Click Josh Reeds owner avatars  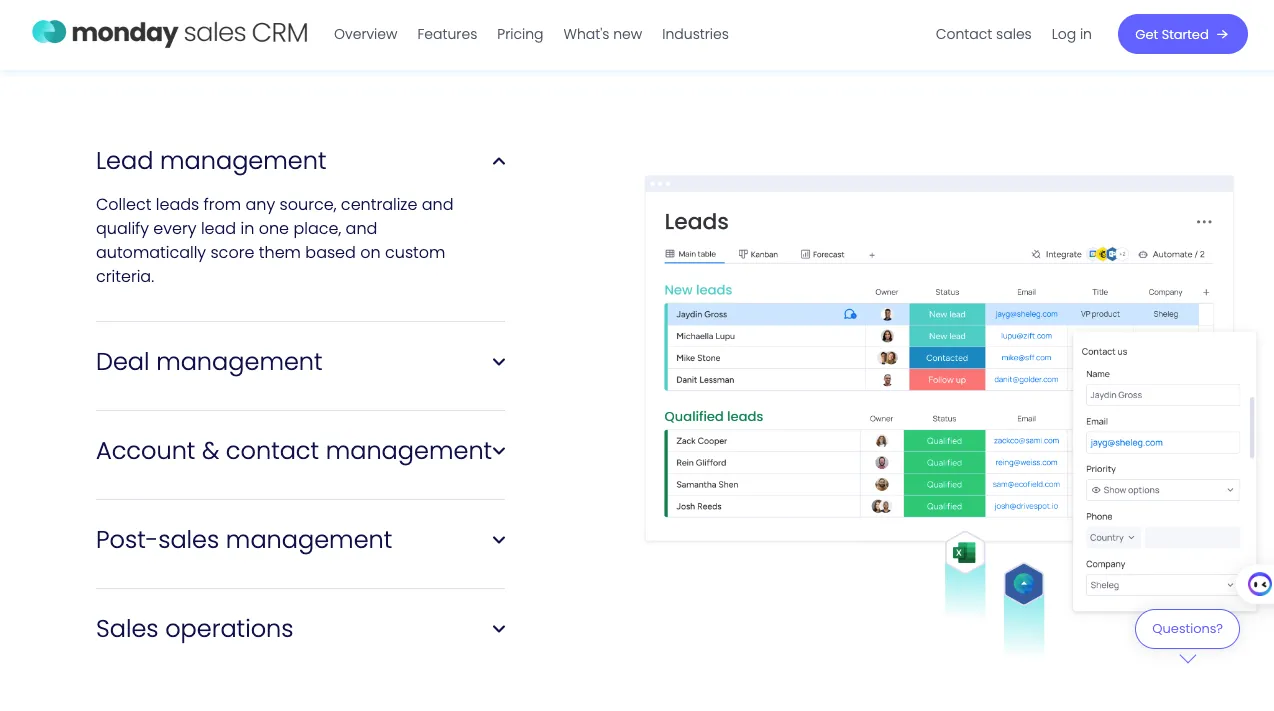(x=881, y=507)
